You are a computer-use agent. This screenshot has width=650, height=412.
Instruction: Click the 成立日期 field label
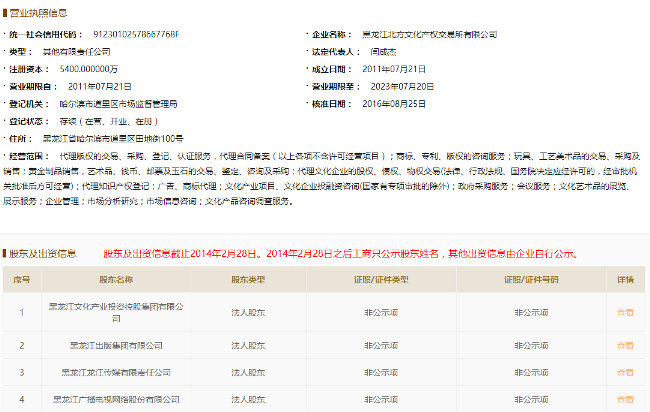(x=332, y=69)
